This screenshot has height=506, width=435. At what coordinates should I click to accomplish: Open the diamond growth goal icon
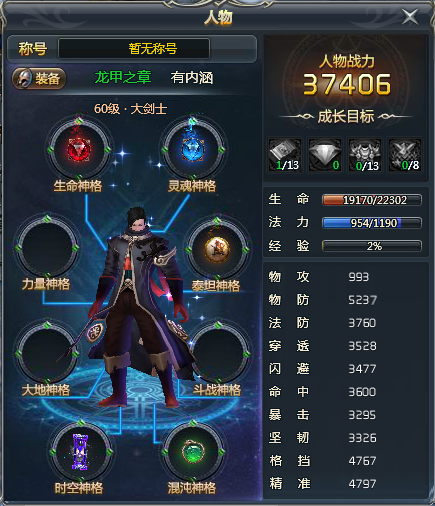[x=325, y=155]
